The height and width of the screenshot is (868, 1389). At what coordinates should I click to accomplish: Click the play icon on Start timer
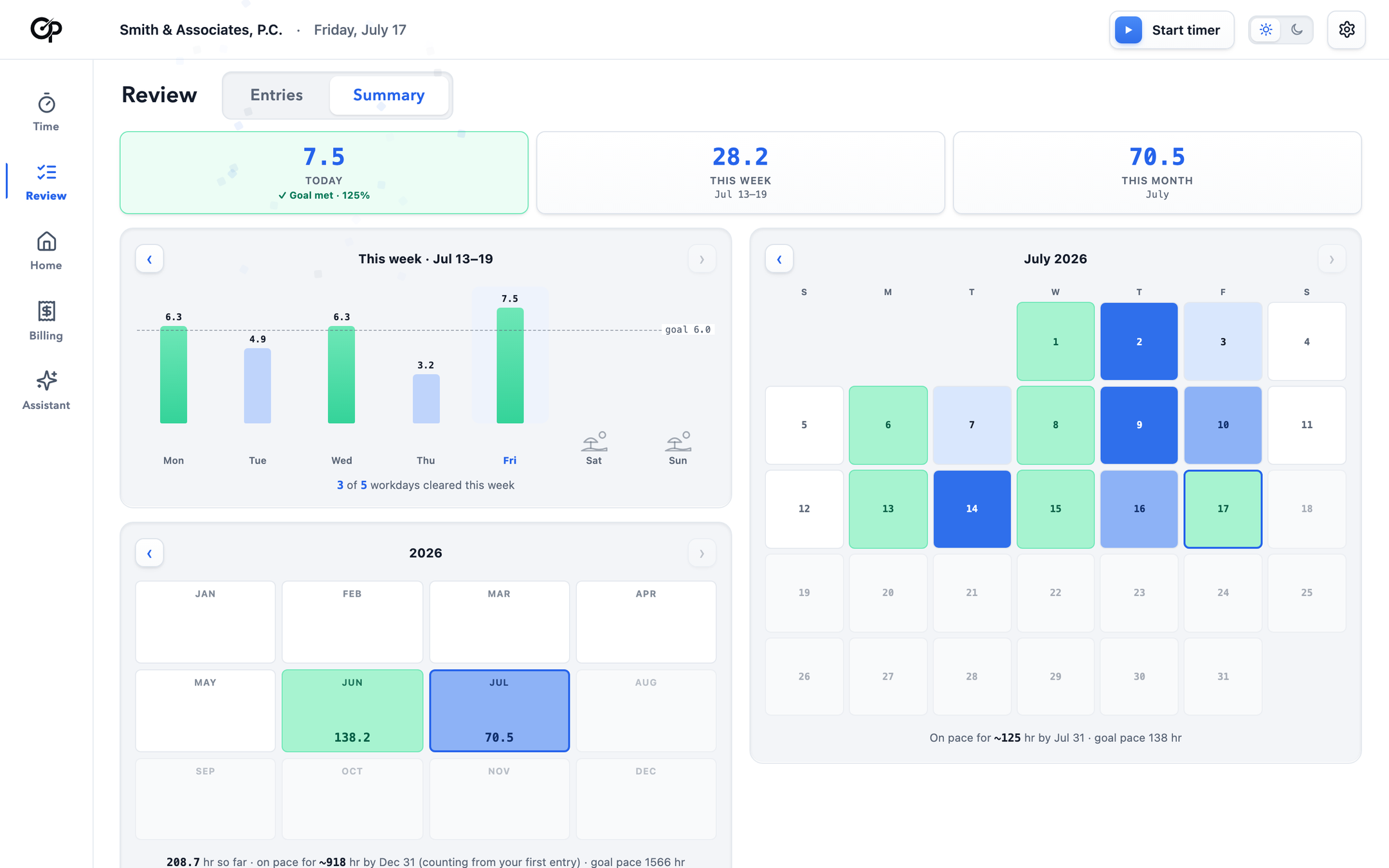pos(1128,30)
